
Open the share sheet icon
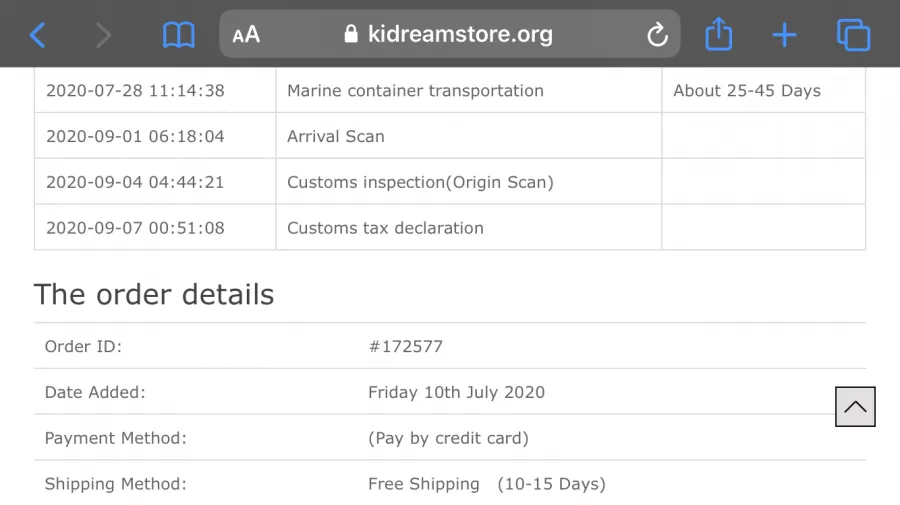(719, 34)
